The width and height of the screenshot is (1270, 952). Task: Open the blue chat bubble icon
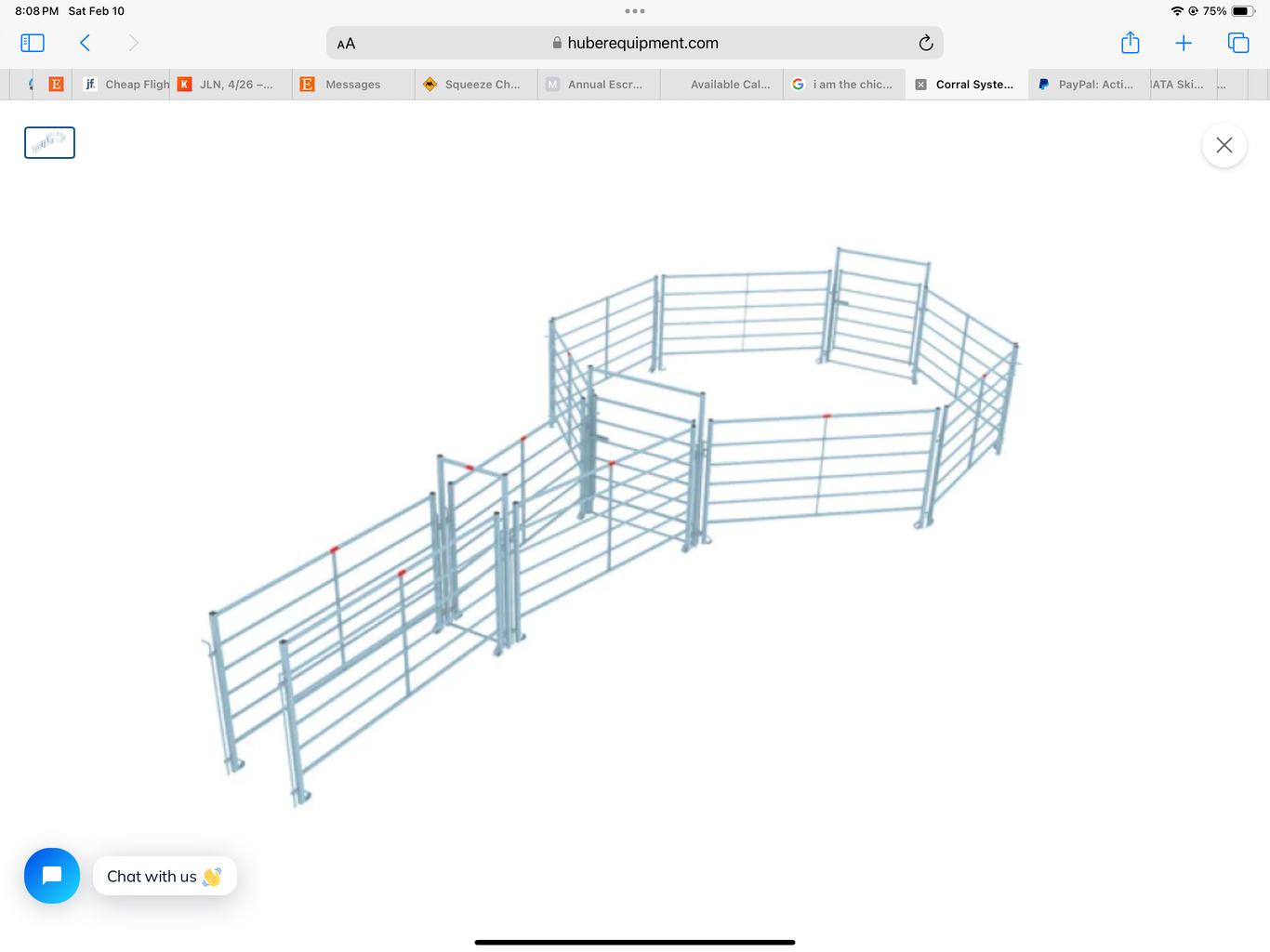(52, 875)
